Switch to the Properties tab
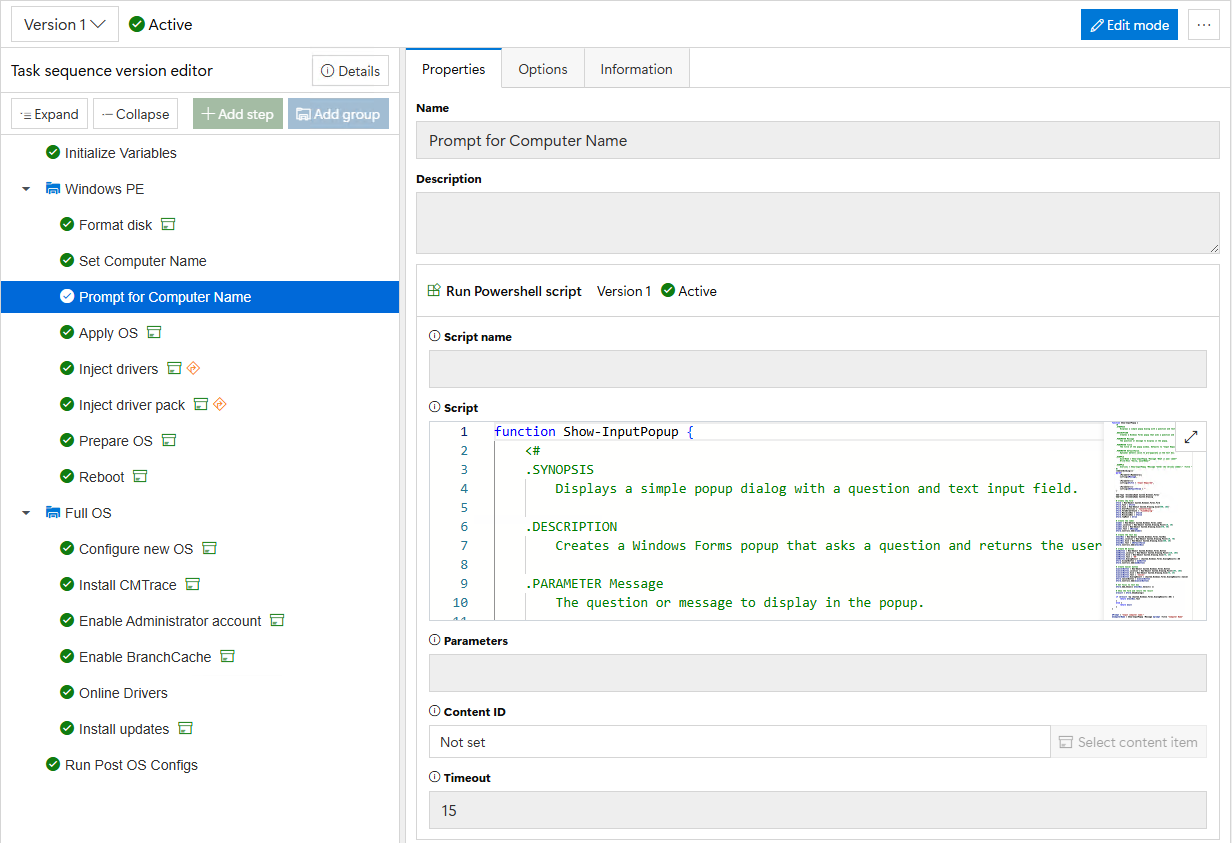1232x843 pixels. 454,69
